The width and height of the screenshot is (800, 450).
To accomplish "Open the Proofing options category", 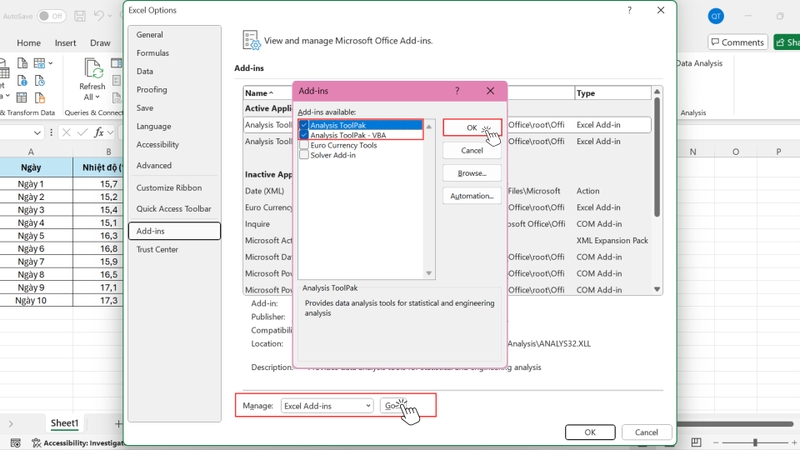I will pos(174,90).
